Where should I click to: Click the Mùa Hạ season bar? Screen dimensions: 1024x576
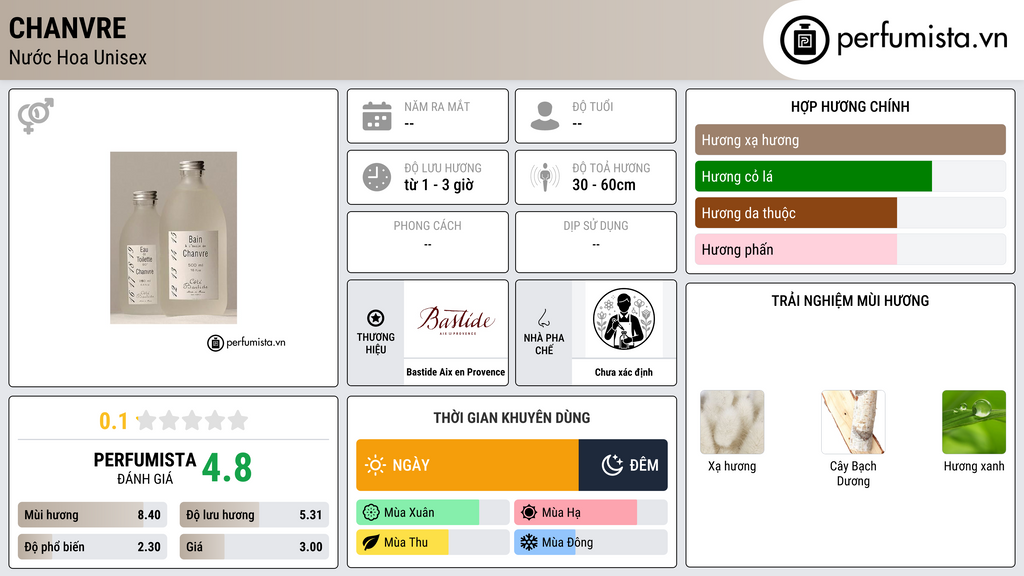[591, 513]
